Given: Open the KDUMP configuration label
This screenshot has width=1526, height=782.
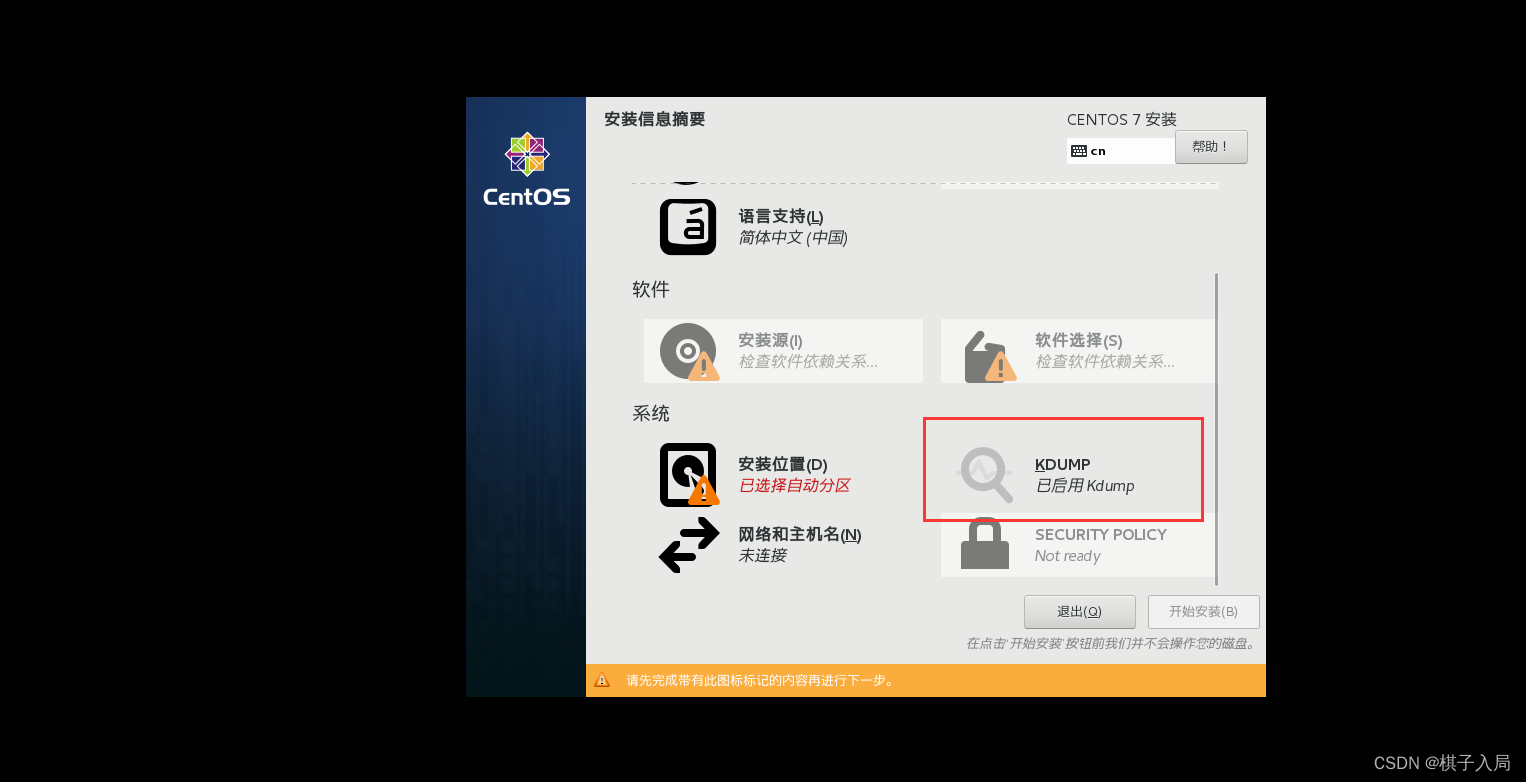Looking at the screenshot, I should [1062, 464].
